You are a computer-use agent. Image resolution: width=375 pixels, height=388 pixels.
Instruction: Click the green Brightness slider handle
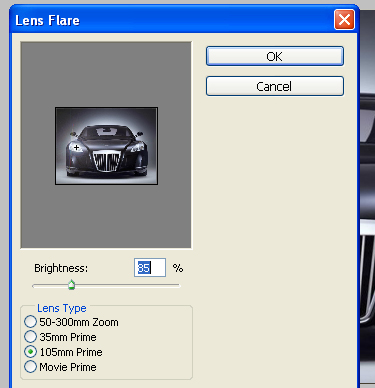[71, 285]
